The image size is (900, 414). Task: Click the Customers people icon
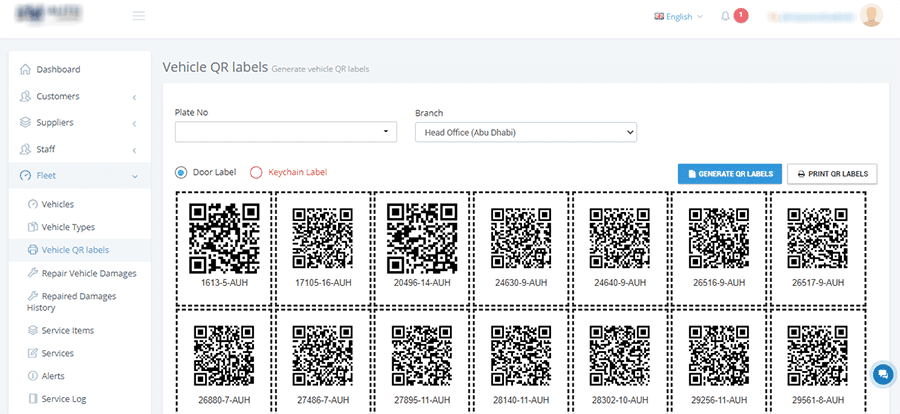point(25,96)
